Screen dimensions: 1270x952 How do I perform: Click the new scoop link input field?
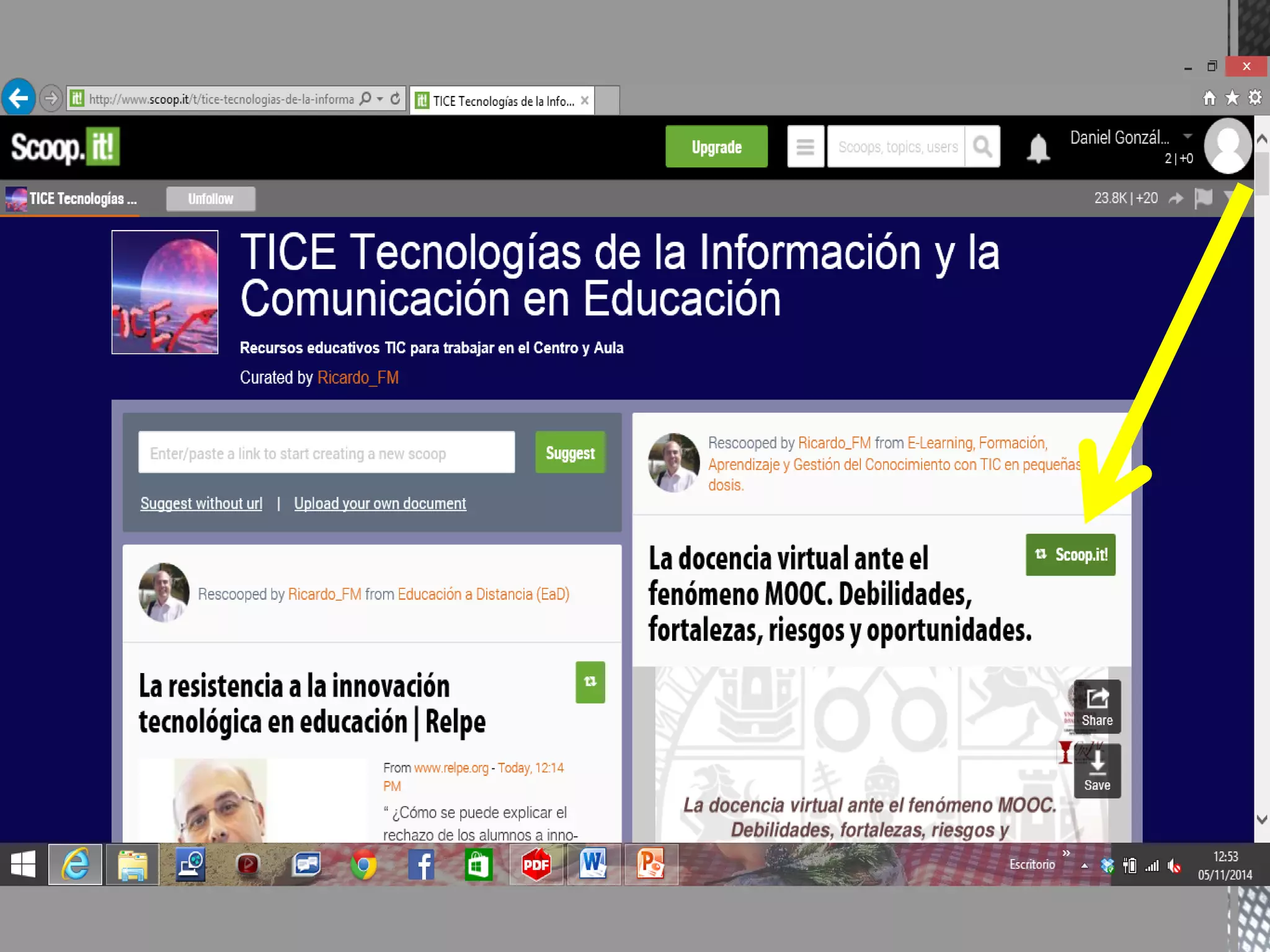(x=326, y=453)
